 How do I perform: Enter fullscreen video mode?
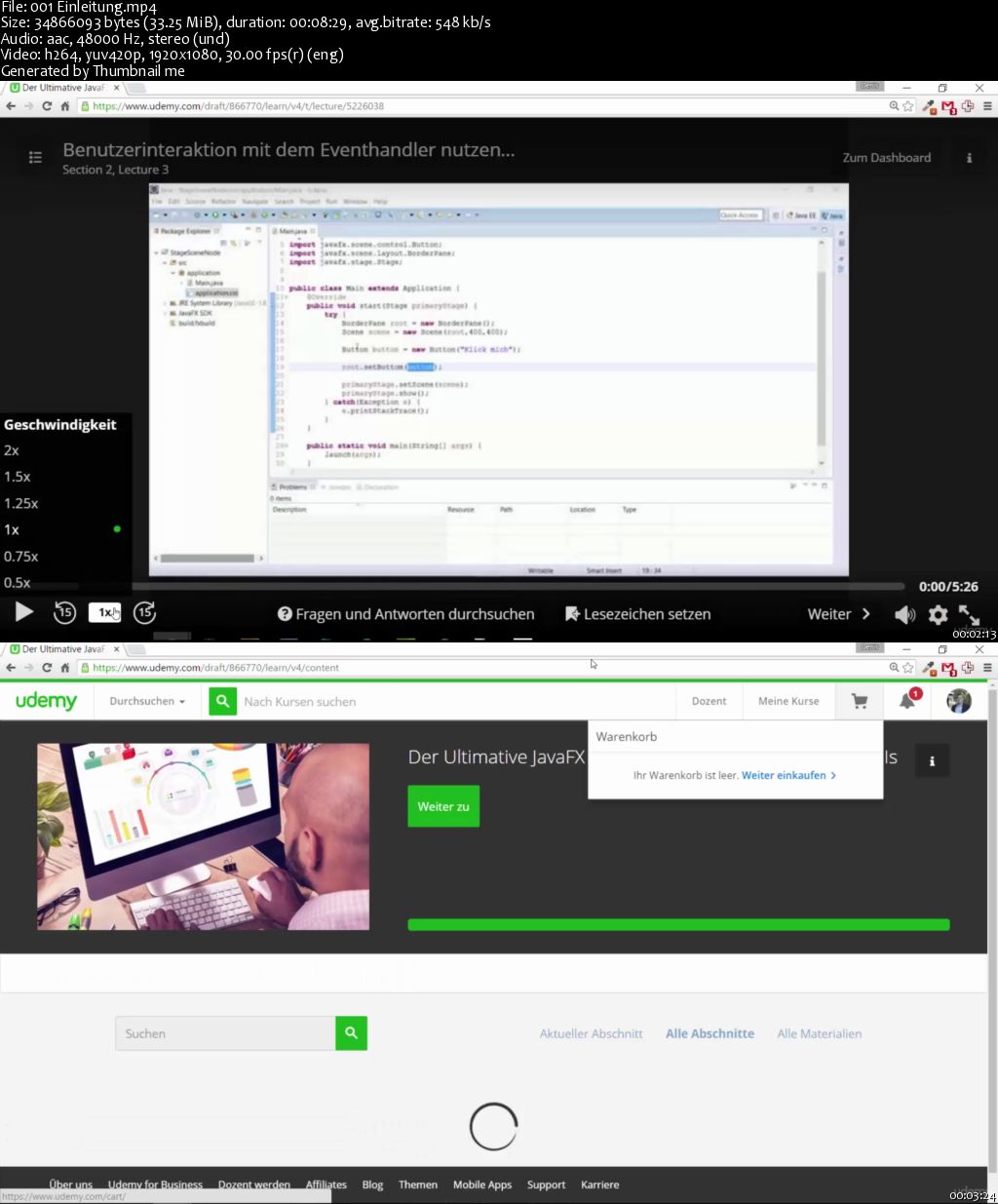click(x=969, y=614)
